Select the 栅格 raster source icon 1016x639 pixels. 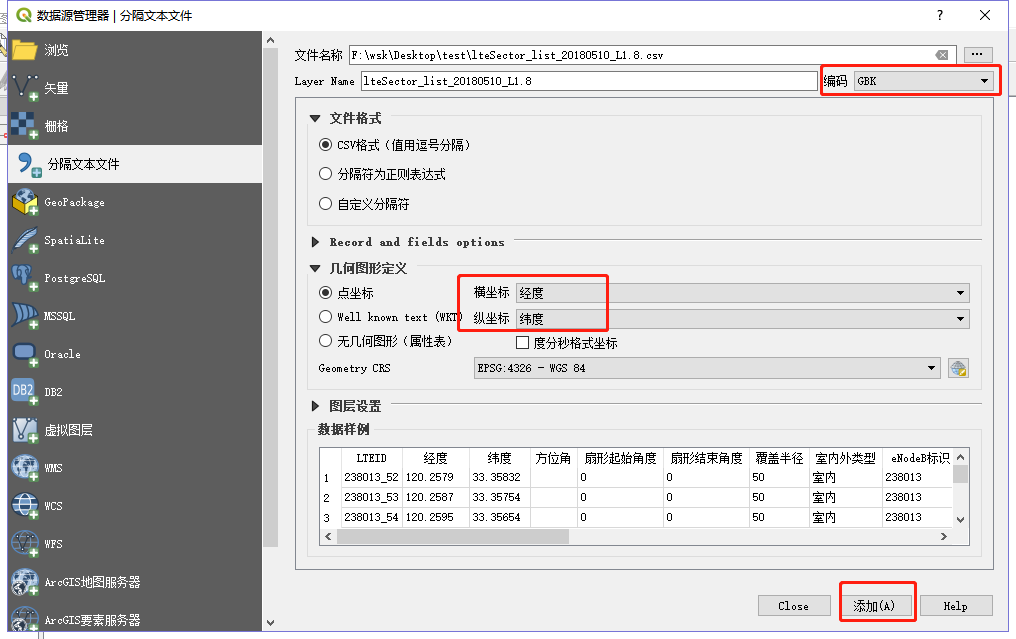25,126
